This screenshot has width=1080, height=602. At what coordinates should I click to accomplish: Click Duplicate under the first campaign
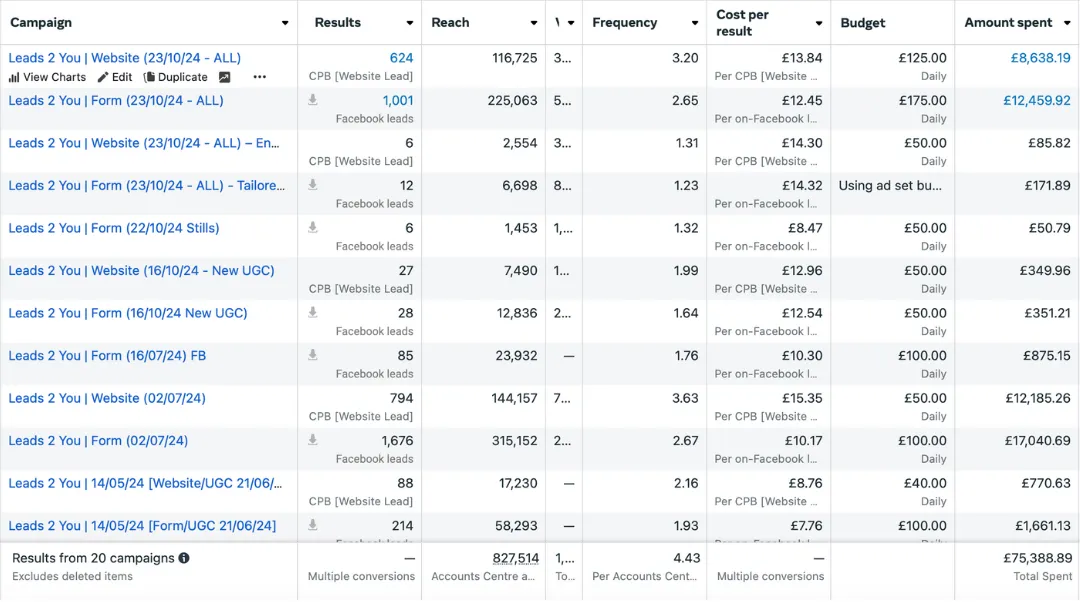click(175, 77)
